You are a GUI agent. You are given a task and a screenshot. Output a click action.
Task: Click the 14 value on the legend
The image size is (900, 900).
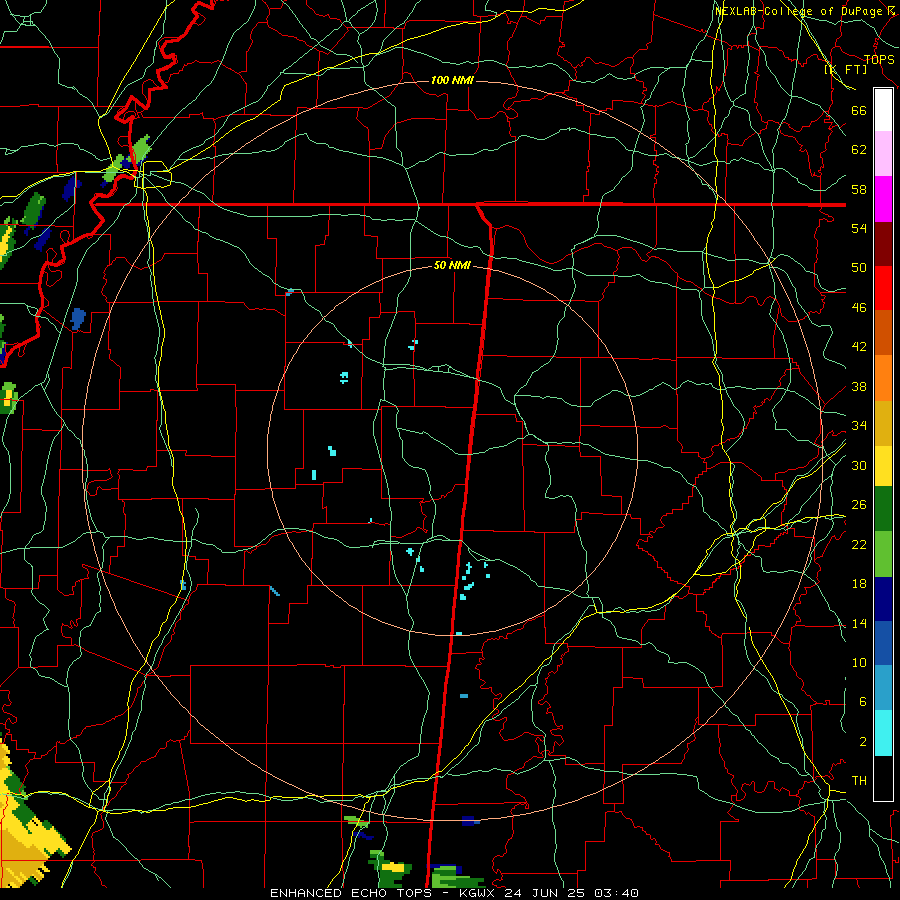pos(859,623)
